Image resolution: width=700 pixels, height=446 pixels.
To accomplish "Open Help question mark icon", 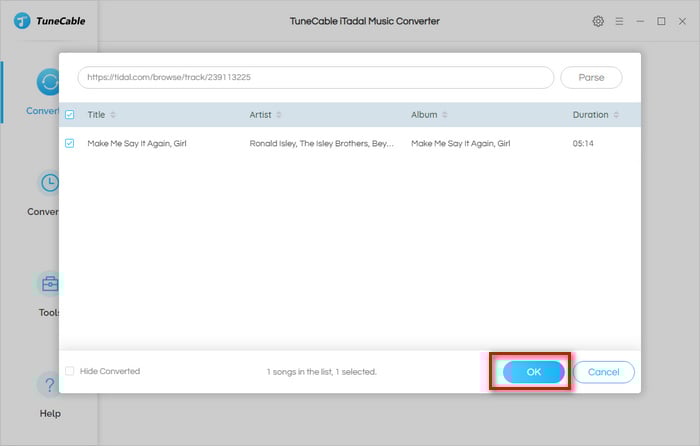I will tap(49, 384).
